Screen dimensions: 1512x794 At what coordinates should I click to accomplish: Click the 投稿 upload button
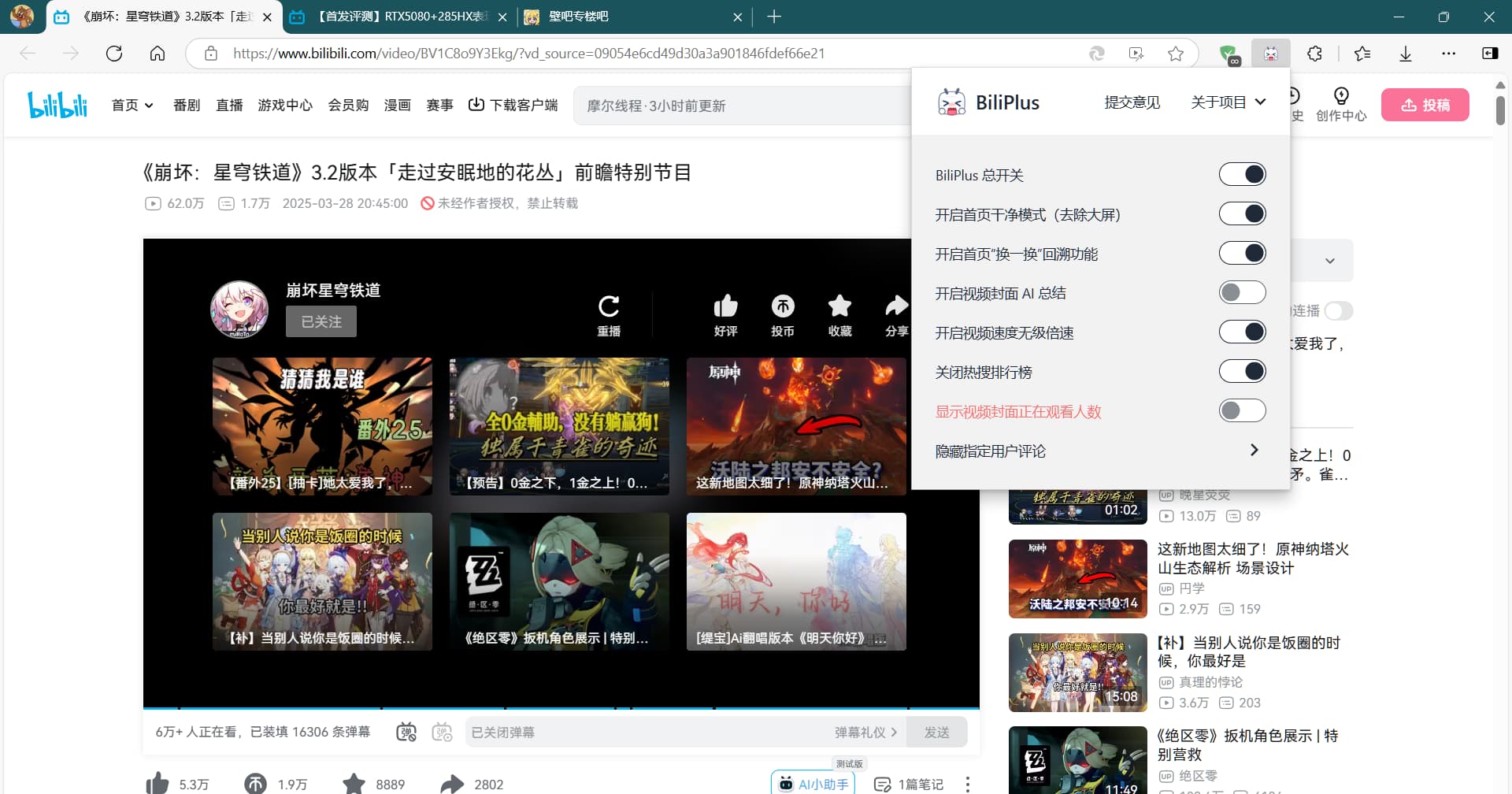pos(1425,105)
